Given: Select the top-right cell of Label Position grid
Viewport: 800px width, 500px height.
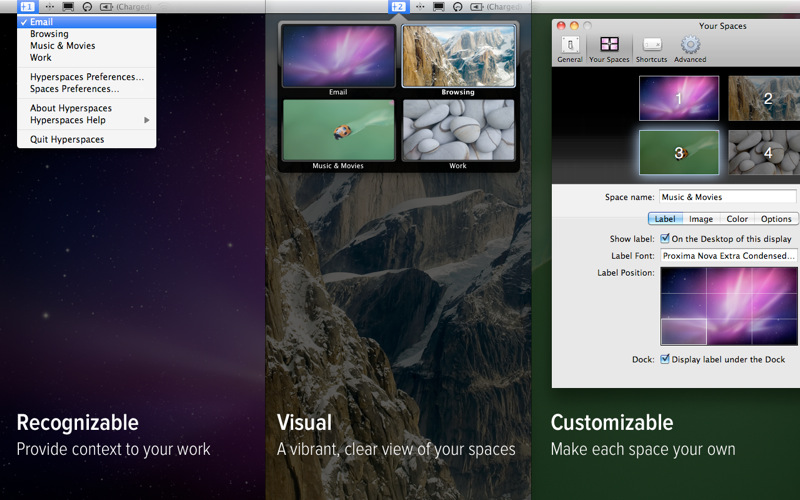Looking at the screenshot, I should (774, 280).
